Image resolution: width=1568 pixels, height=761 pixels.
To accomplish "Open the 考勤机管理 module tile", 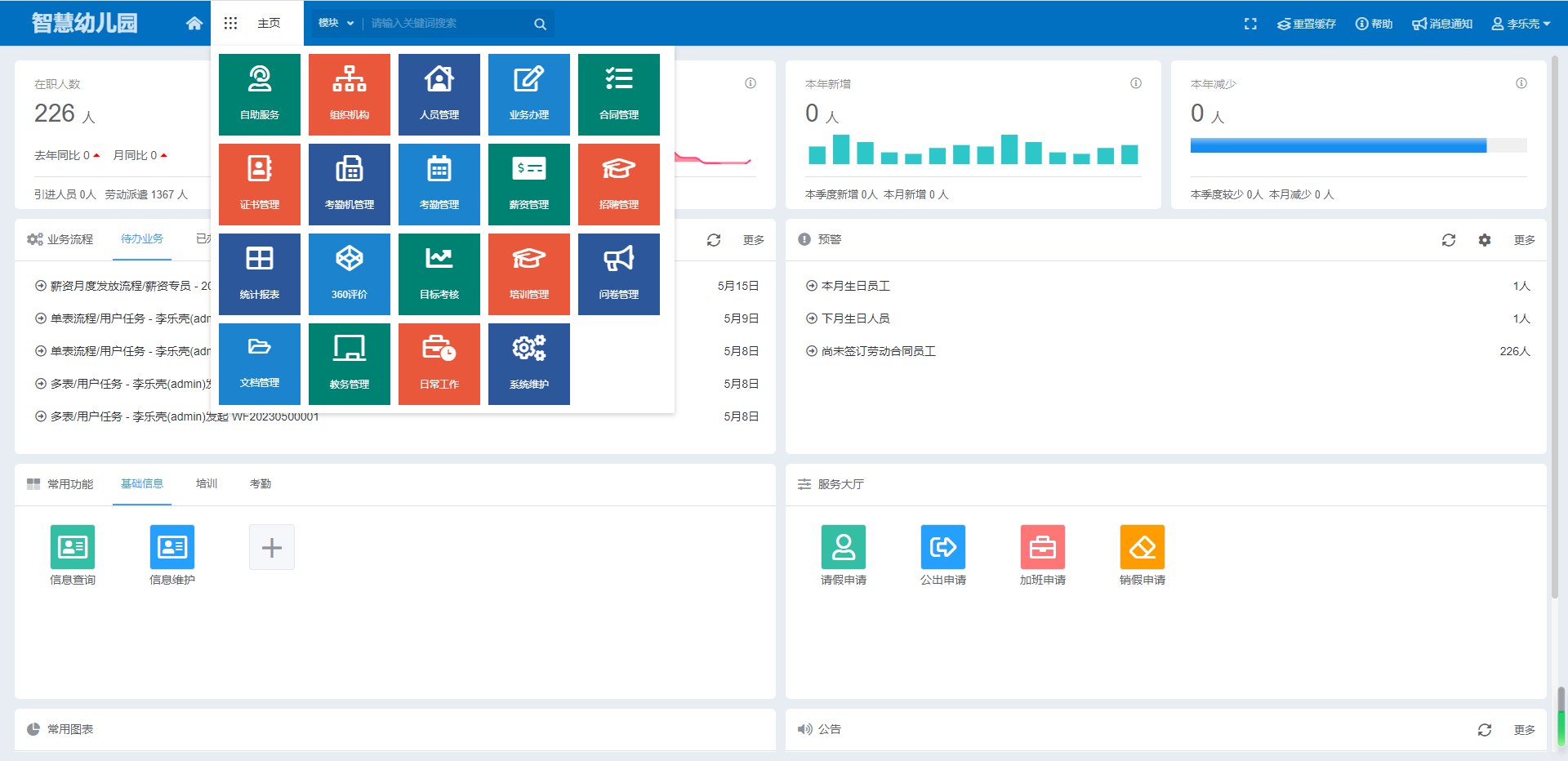I will click(350, 185).
